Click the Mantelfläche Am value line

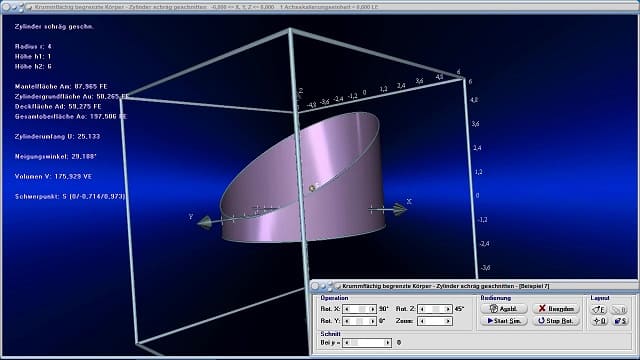click(61, 87)
